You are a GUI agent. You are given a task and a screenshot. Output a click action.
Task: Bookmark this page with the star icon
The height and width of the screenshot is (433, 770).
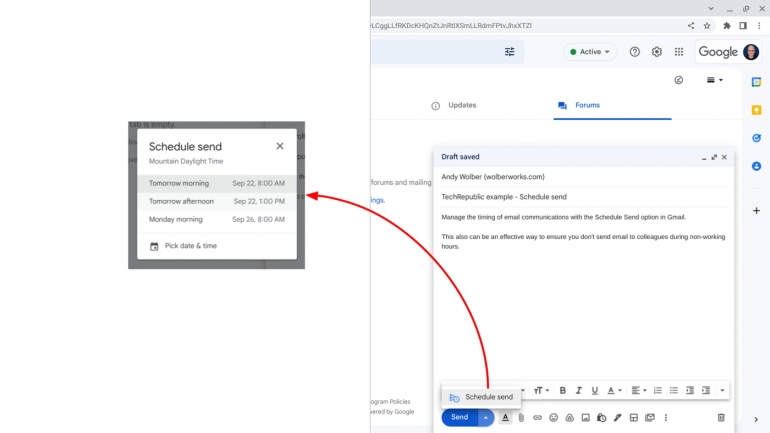[707, 26]
